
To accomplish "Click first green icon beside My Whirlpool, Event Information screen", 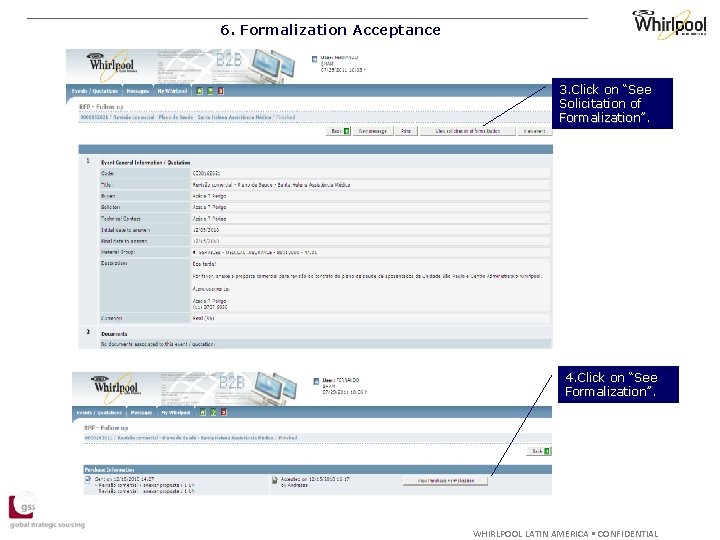I will click(199, 91).
